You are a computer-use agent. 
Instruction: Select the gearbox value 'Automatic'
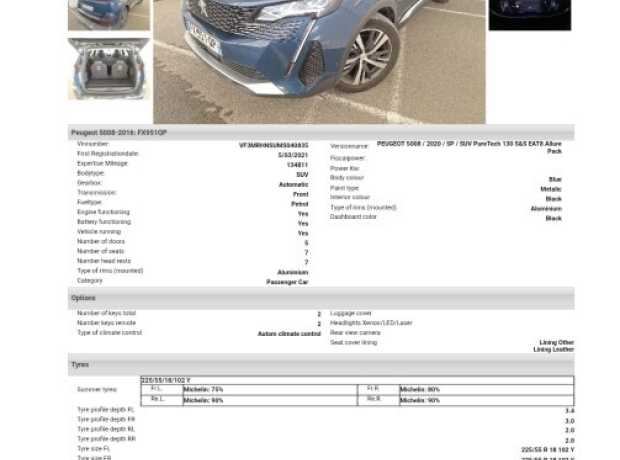coord(293,184)
